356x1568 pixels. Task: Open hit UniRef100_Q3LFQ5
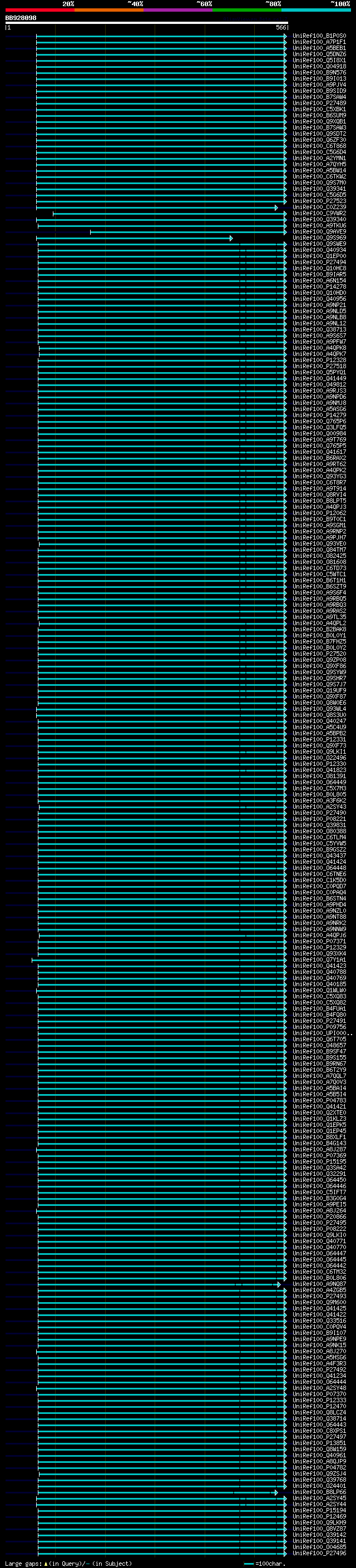pyautogui.click(x=319, y=427)
